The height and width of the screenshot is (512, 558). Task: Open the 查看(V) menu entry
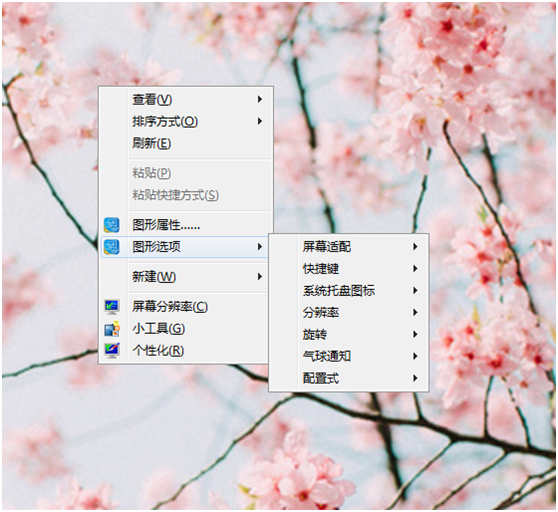tap(185, 99)
